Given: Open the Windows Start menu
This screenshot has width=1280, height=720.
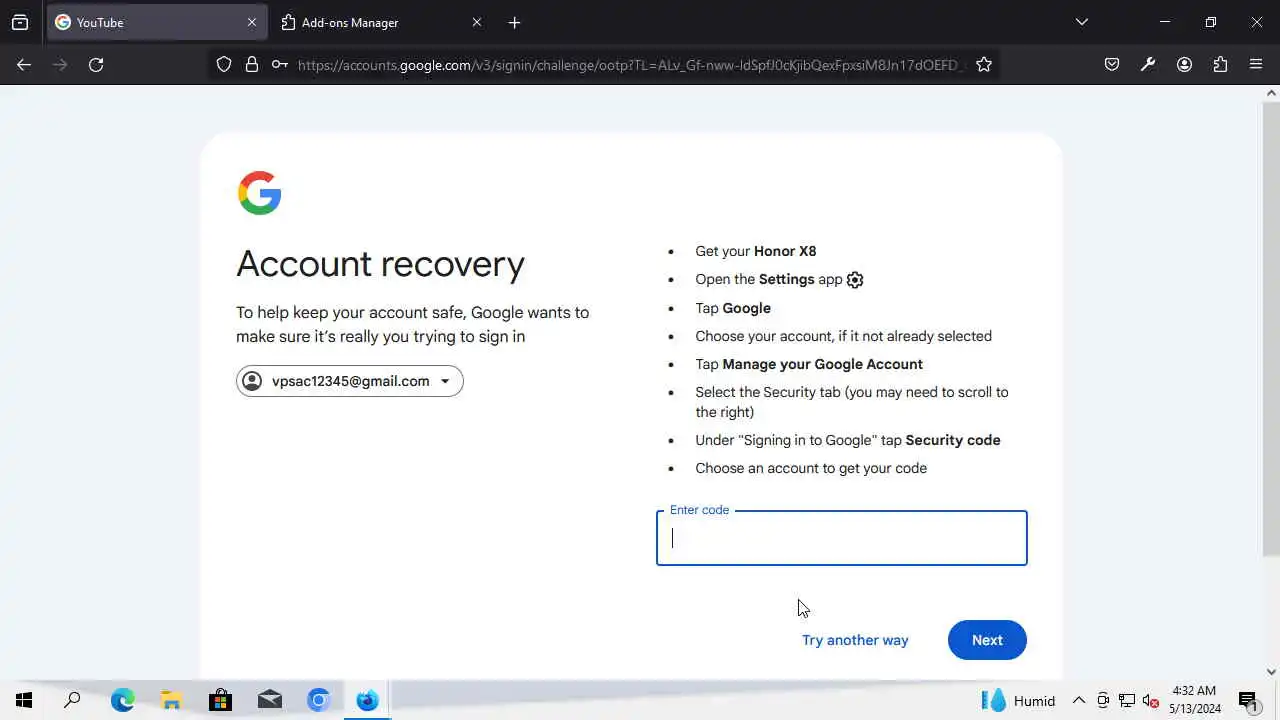Looking at the screenshot, I should (x=24, y=700).
